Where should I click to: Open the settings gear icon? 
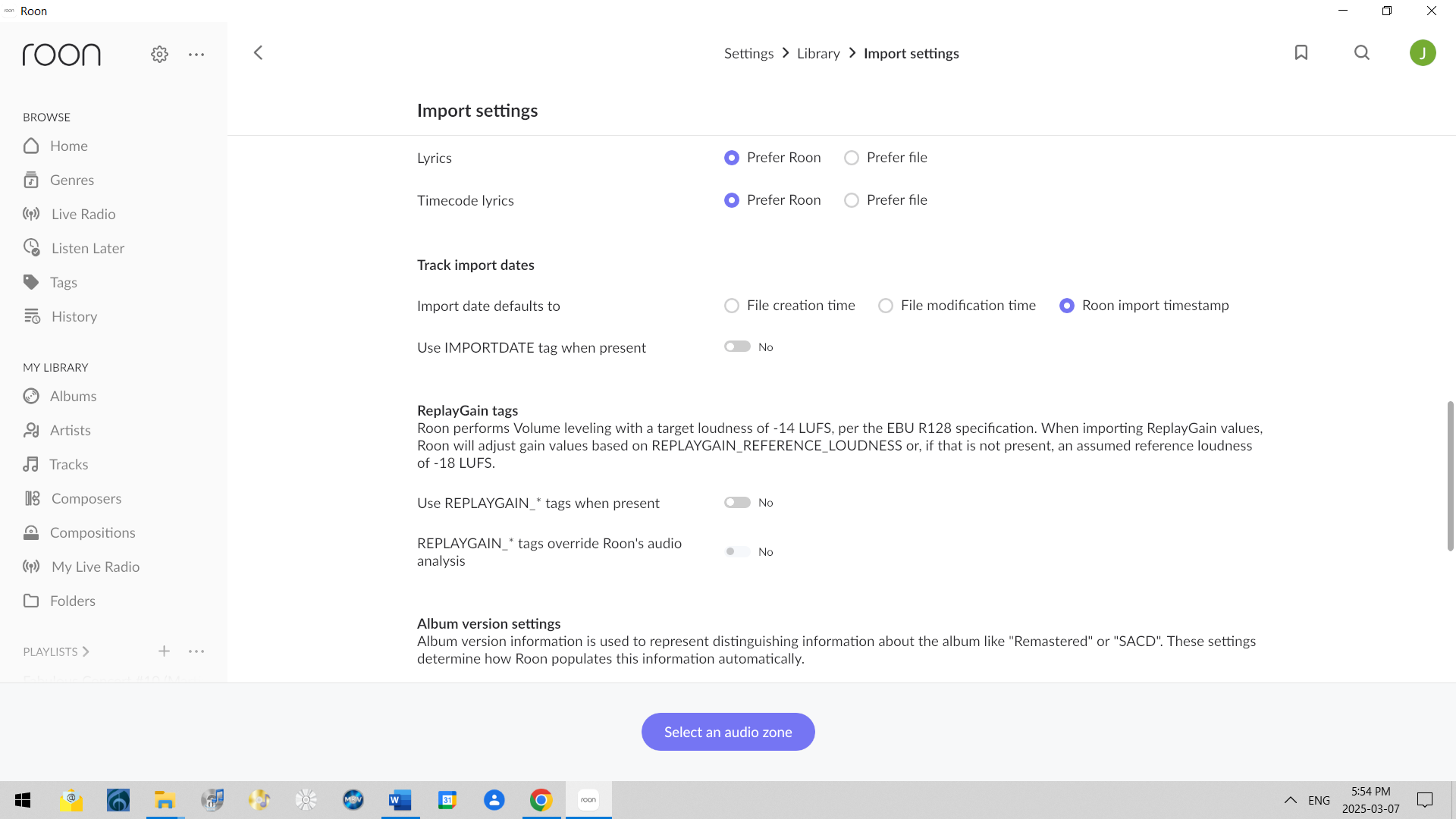[159, 54]
